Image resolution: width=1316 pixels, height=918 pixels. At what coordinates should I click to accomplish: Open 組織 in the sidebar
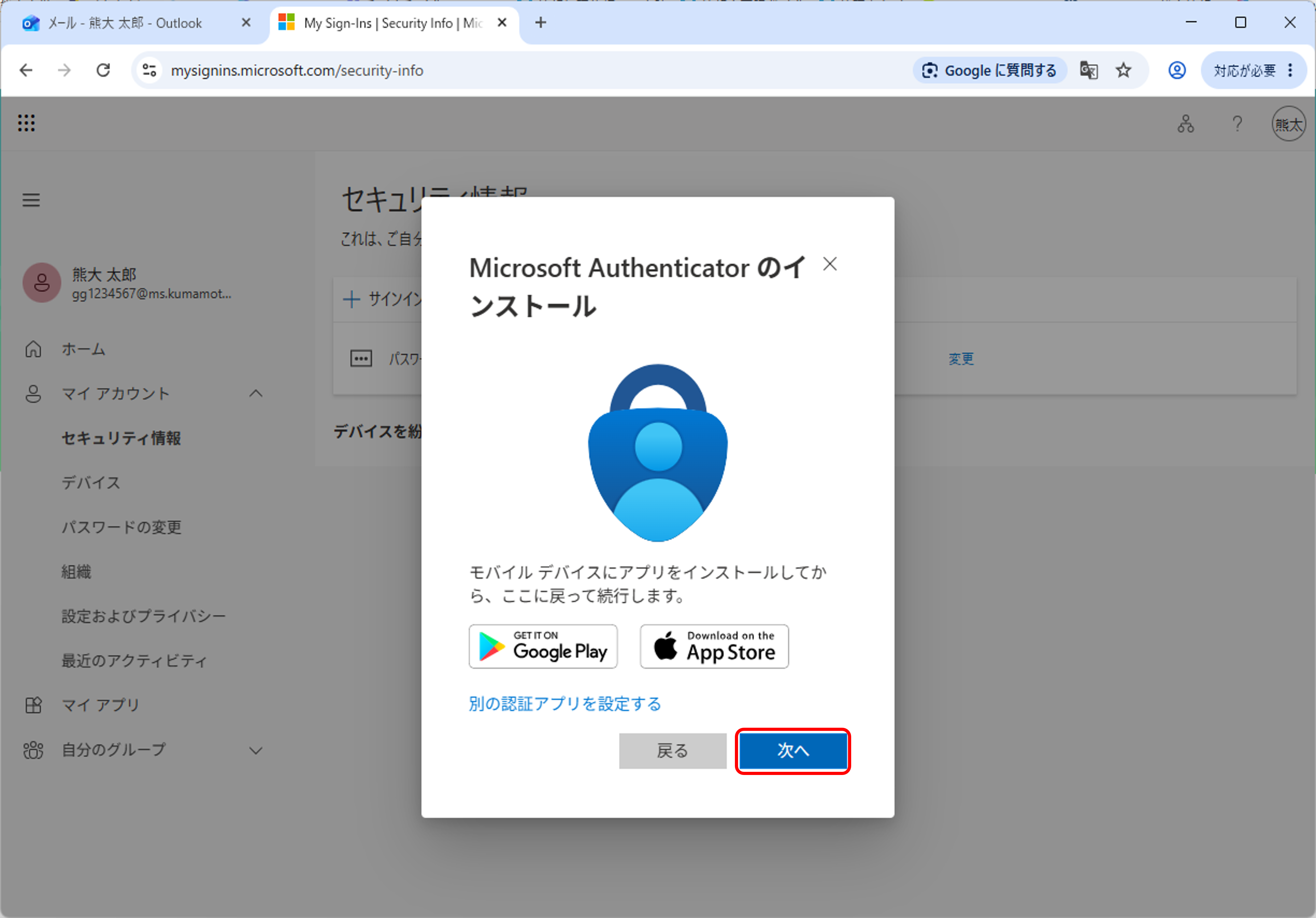tap(76, 572)
